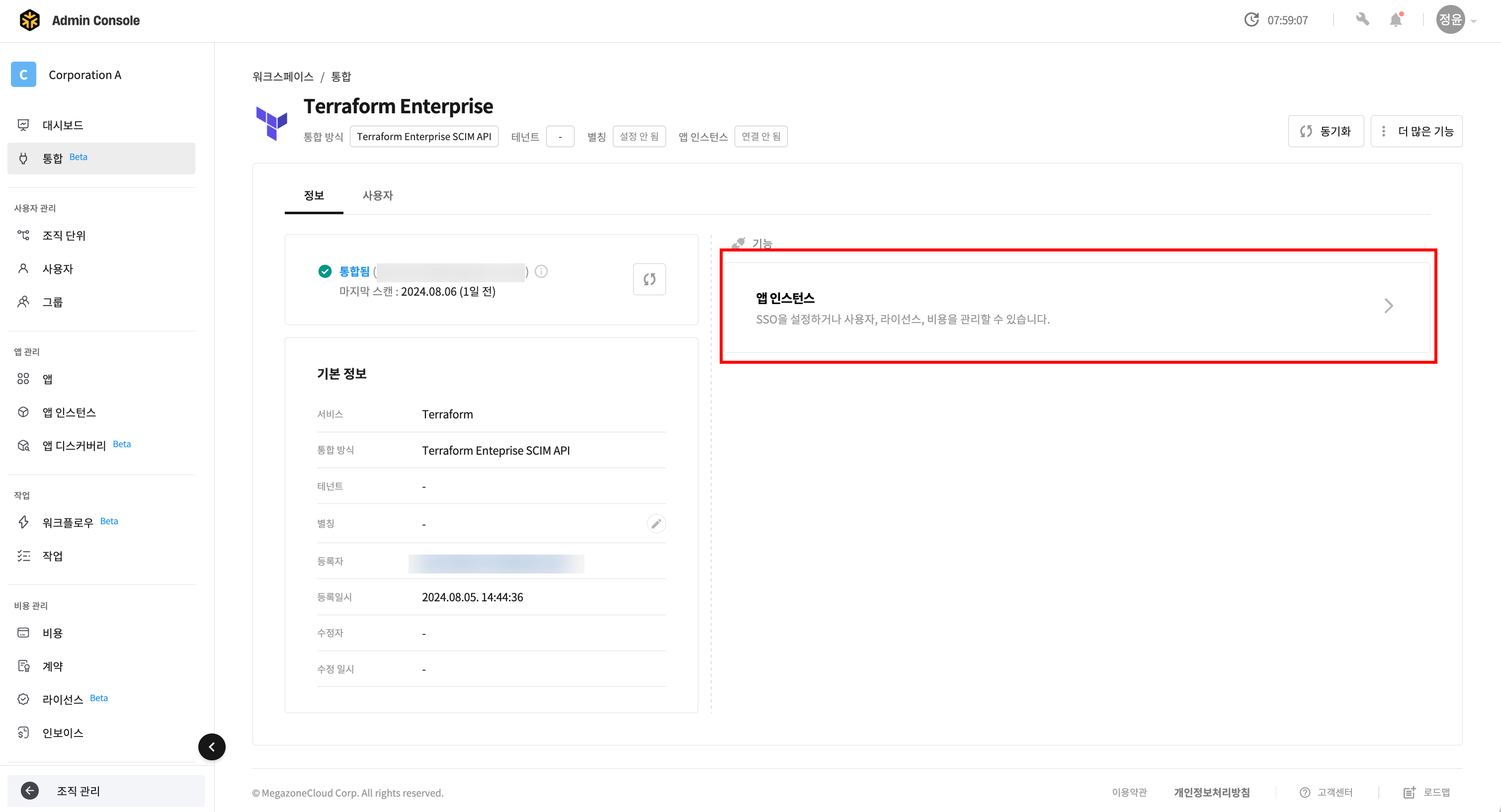
Task: Open 앱 디스커버리 in sidebar
Action: click(74, 446)
